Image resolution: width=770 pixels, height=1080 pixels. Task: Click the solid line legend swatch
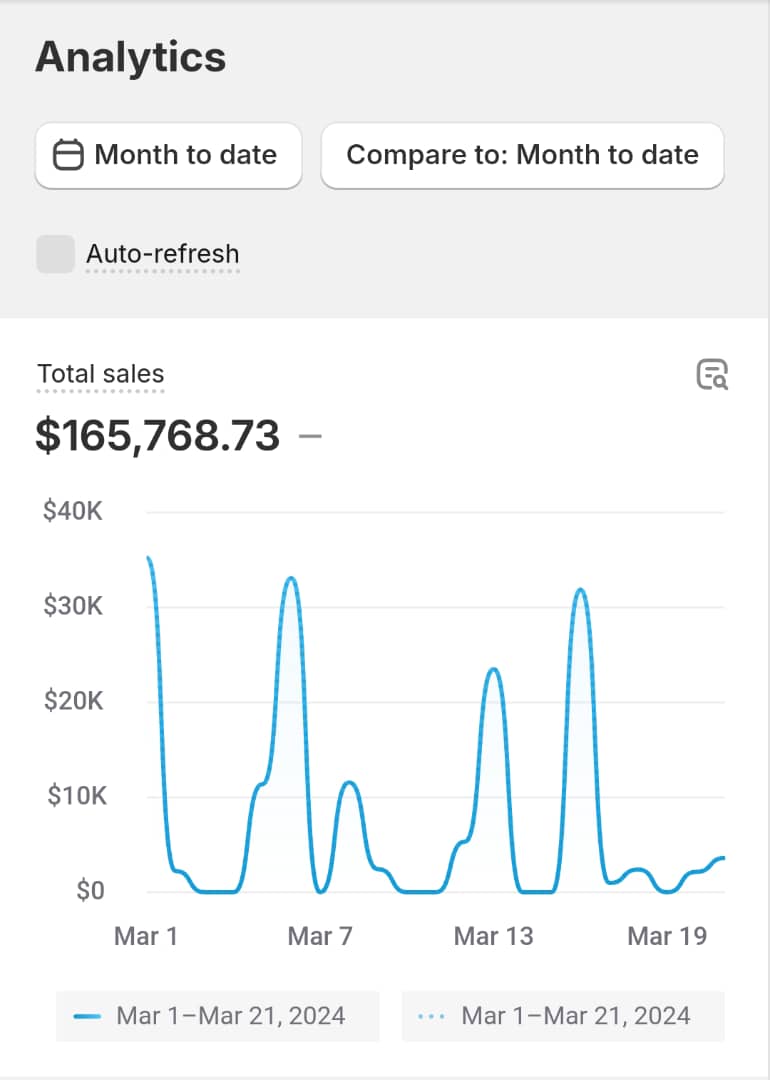click(x=88, y=1016)
